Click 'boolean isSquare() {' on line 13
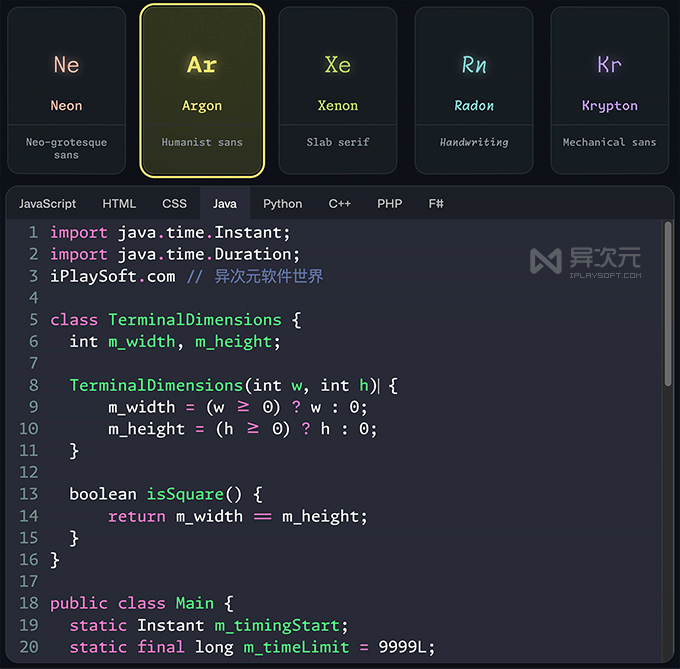 pos(166,494)
